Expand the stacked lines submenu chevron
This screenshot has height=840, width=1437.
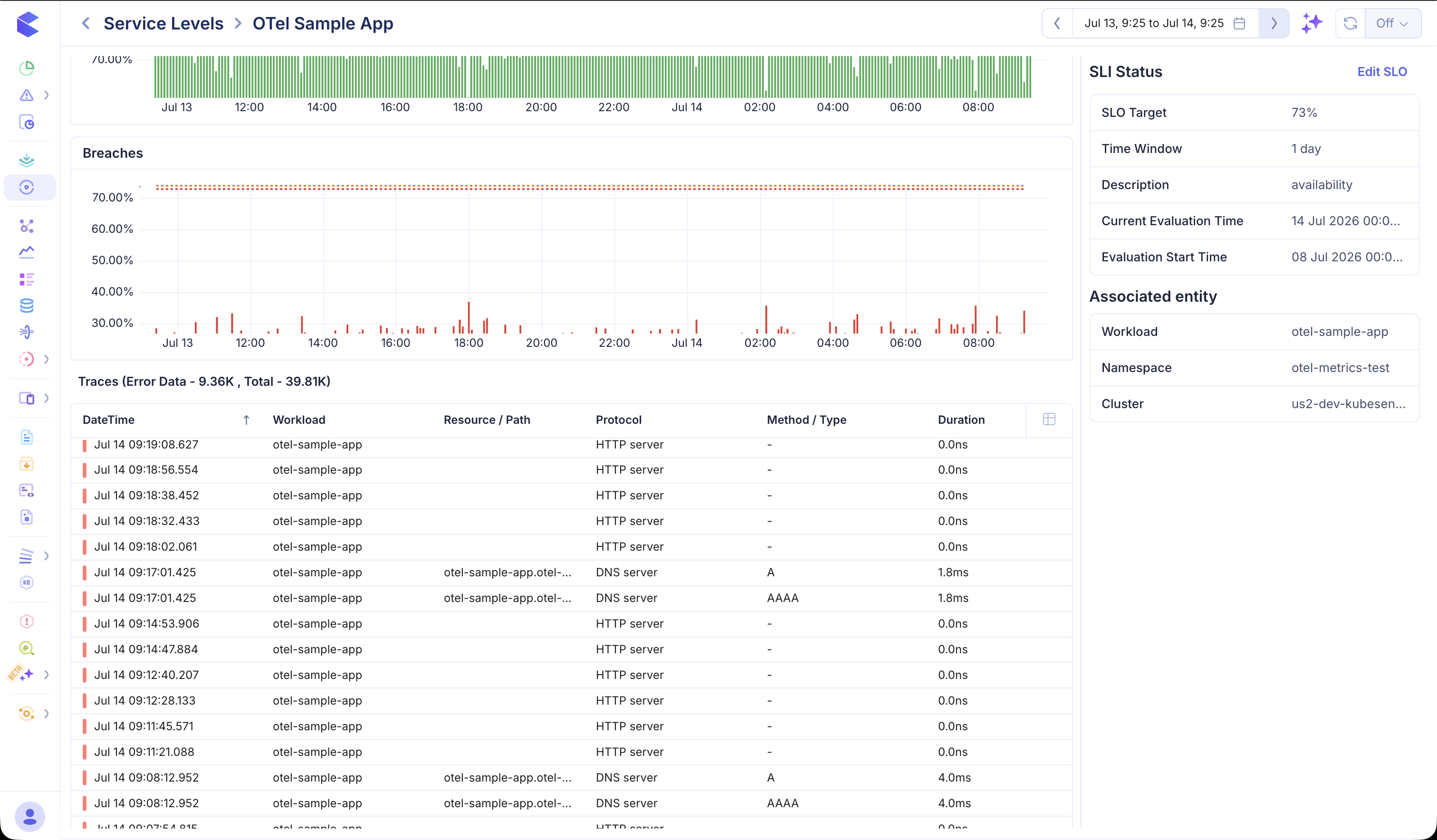point(47,555)
